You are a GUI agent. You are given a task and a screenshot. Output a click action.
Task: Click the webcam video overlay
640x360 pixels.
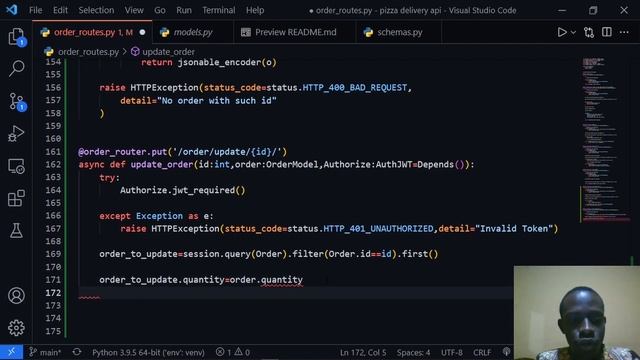coord(577,313)
